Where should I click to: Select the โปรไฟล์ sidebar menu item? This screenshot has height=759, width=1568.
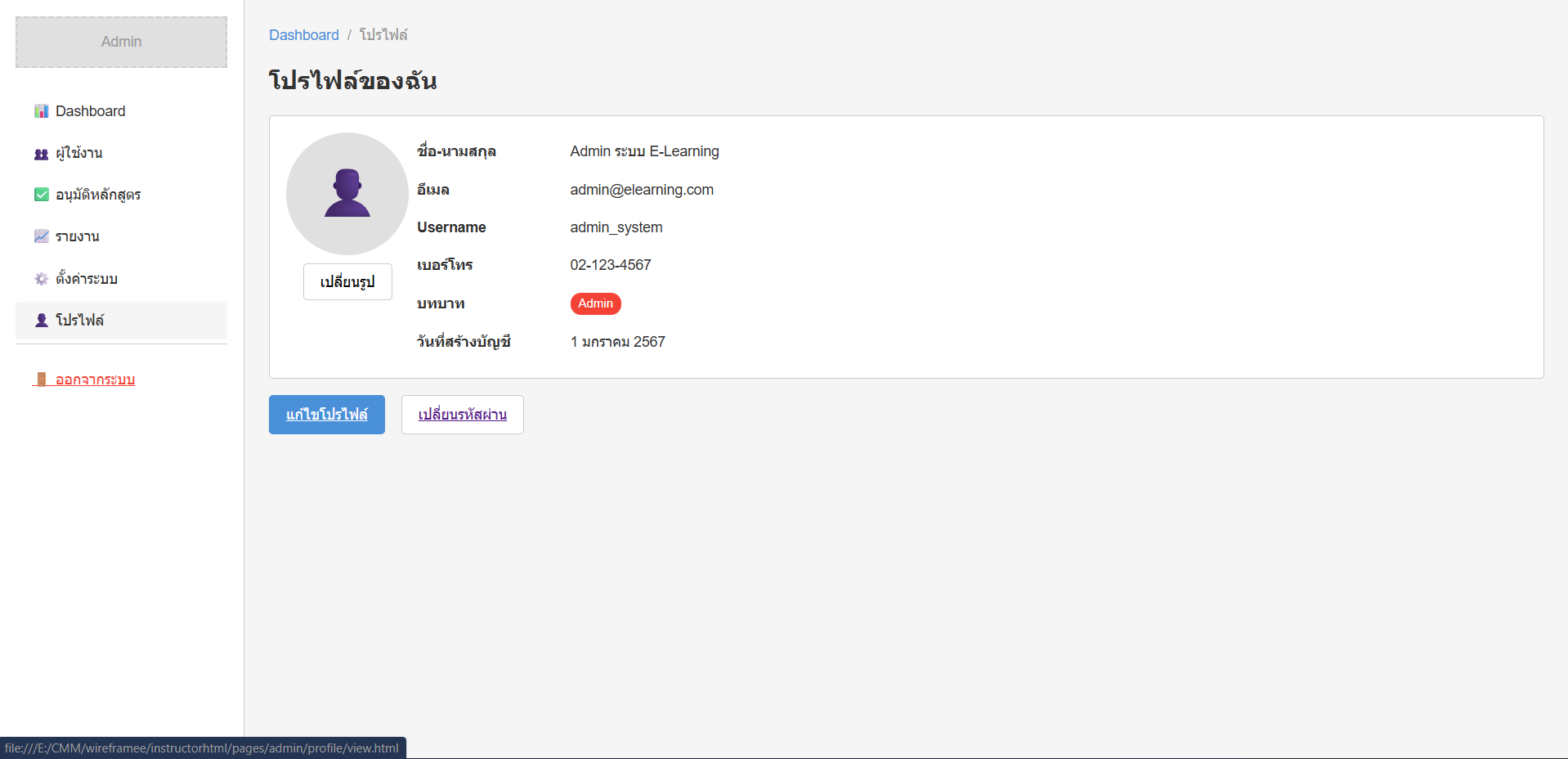pos(80,321)
